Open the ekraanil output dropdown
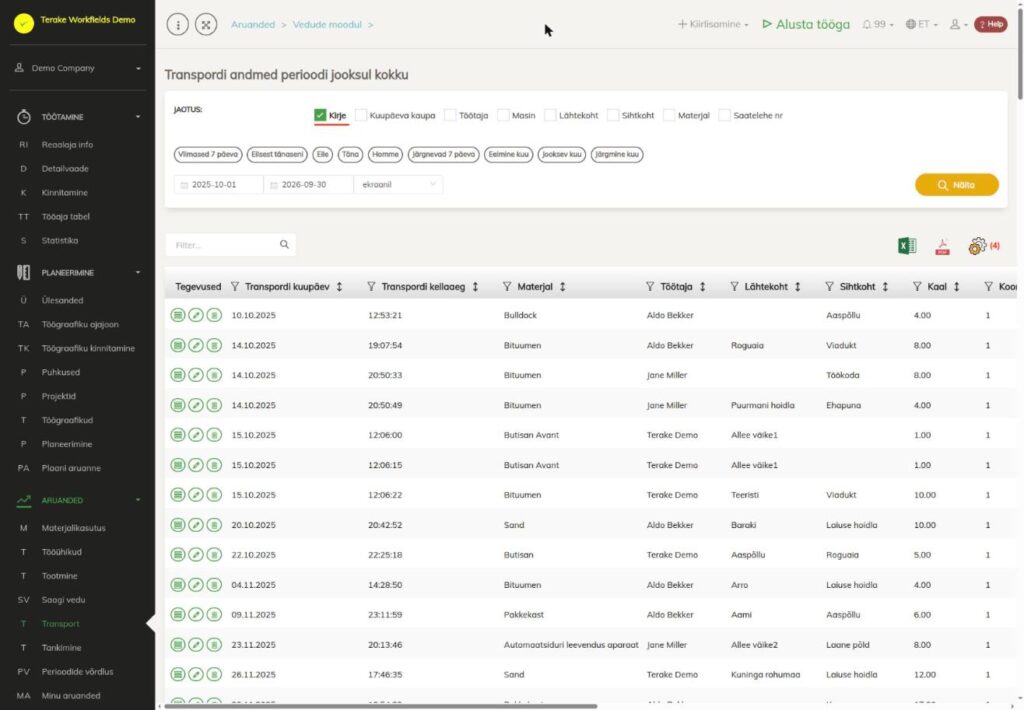The width and height of the screenshot is (1024, 710). point(398,185)
